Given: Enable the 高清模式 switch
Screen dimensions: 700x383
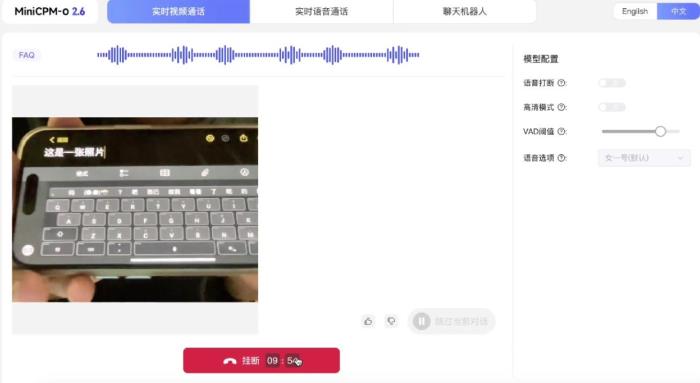Looking at the screenshot, I should 612,107.
